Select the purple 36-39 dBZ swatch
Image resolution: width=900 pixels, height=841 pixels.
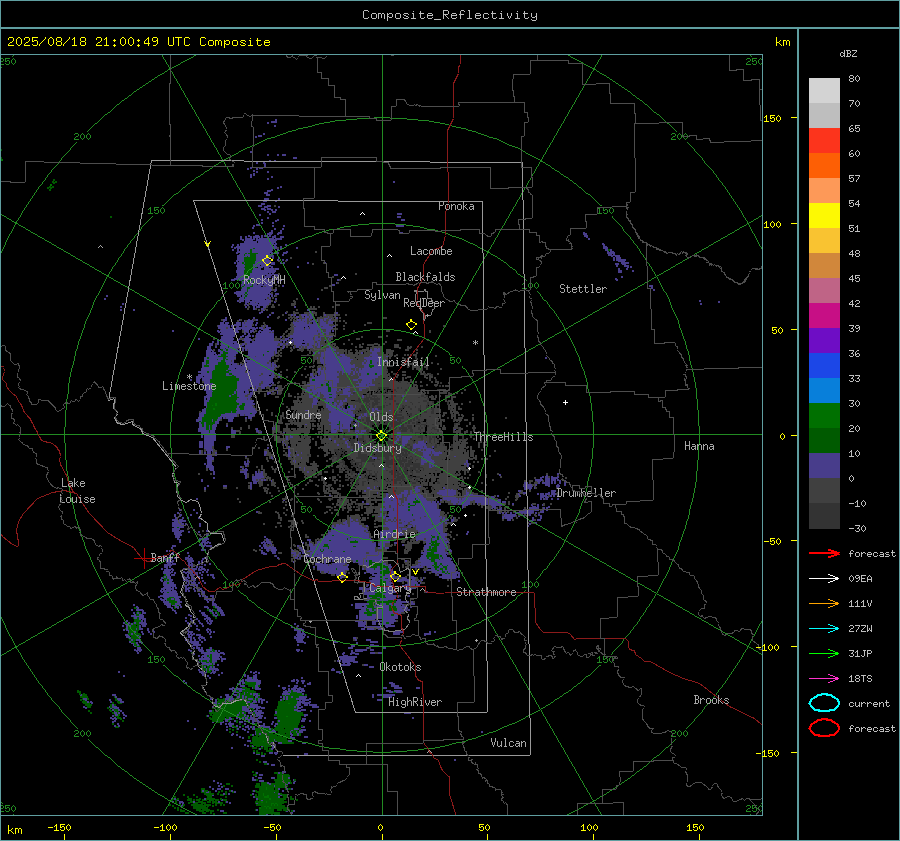824,340
